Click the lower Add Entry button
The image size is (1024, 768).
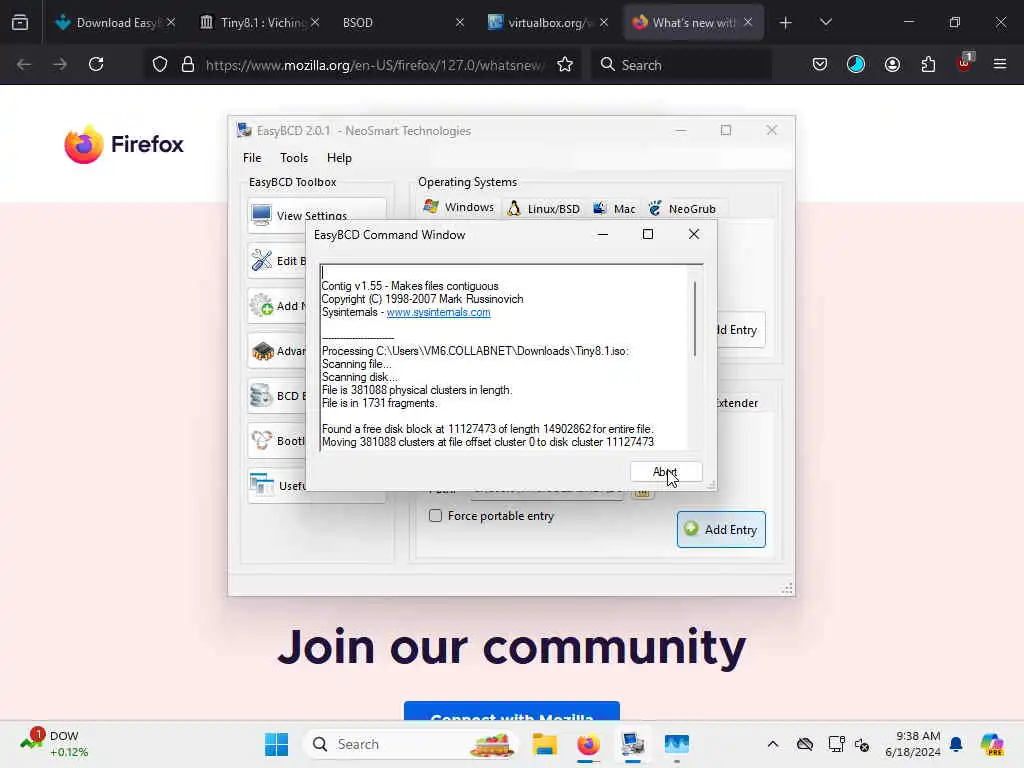[721, 530]
